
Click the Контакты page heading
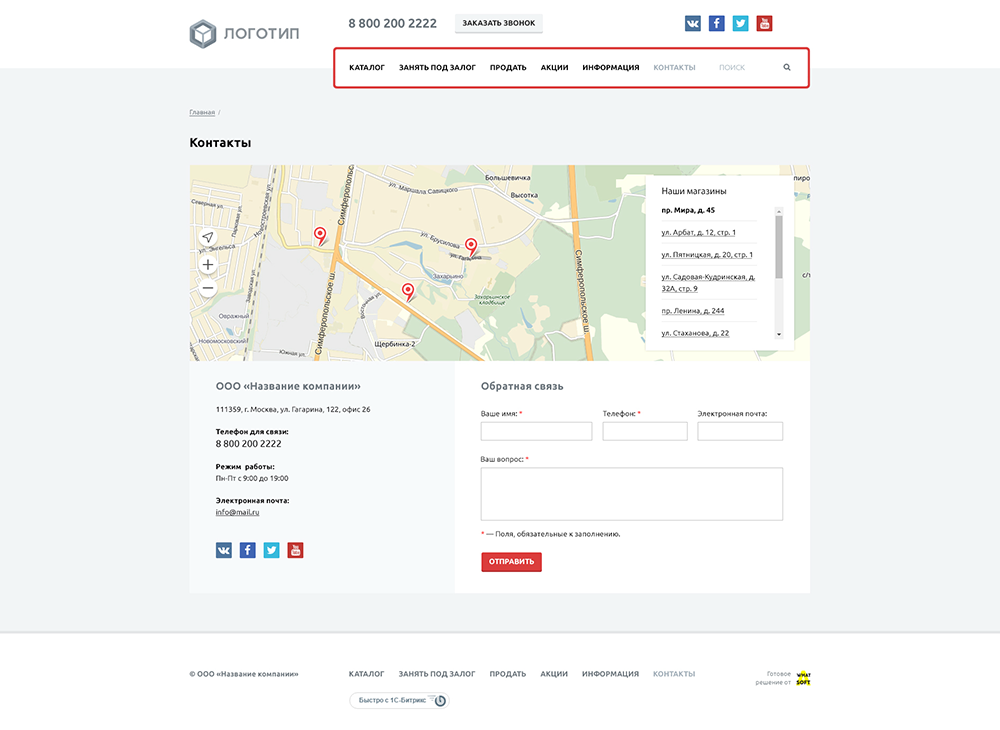coord(220,143)
